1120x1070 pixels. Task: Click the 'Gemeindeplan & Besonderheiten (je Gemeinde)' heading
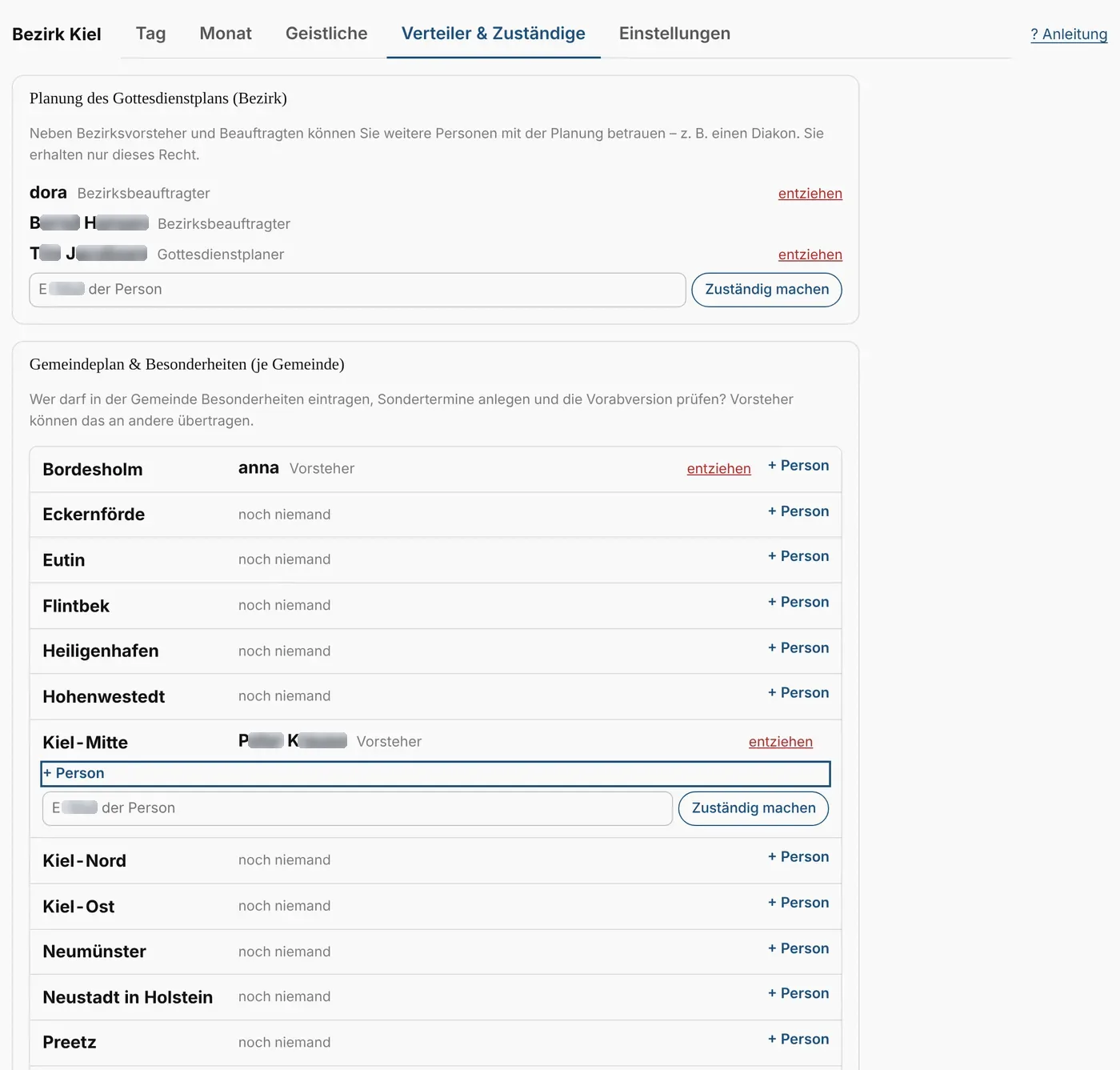187,364
